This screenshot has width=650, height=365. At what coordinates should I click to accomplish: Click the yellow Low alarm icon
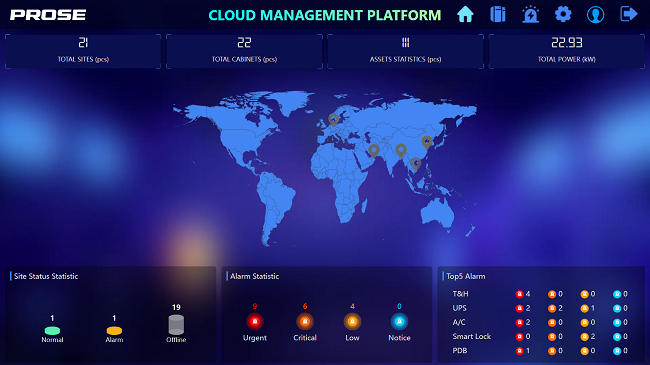point(352,321)
